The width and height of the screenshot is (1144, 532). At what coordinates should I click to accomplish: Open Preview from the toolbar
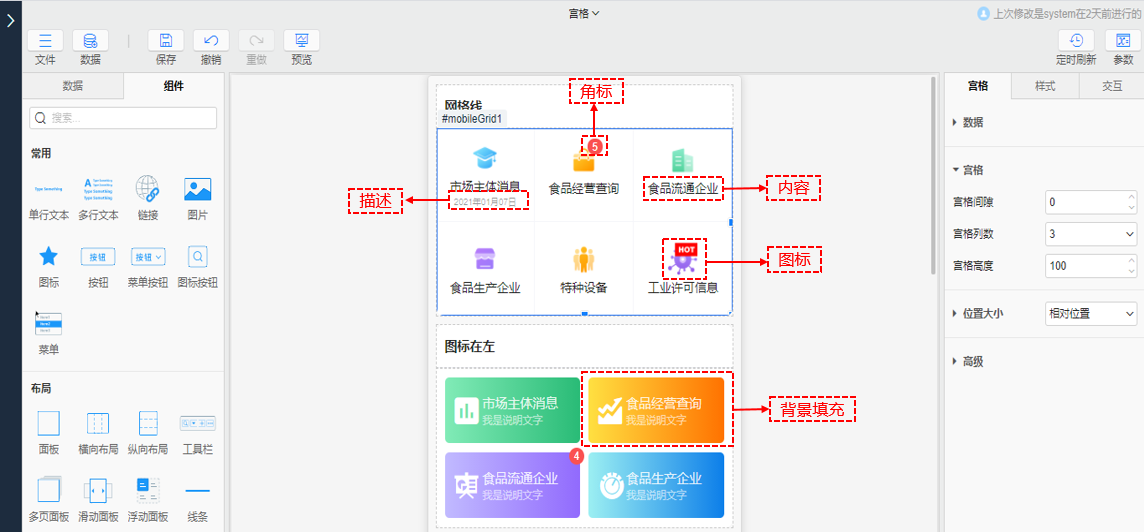(x=301, y=41)
